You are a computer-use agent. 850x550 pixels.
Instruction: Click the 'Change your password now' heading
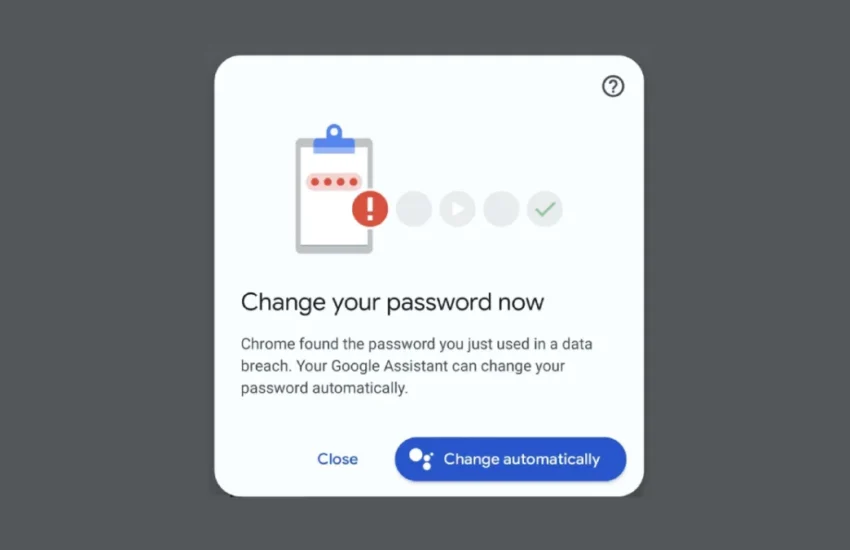392,302
